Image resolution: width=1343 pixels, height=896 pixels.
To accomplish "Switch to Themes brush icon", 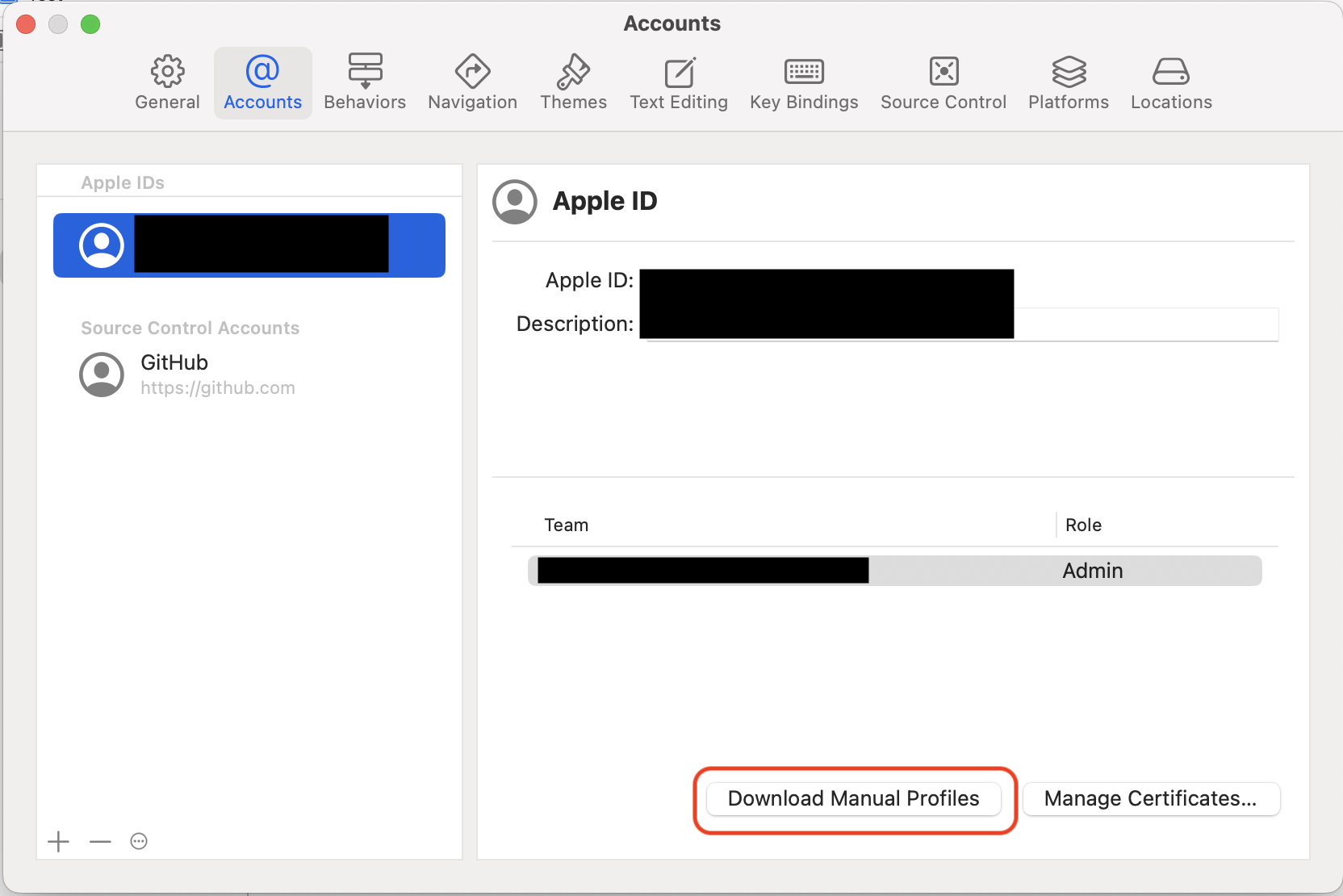I will pyautogui.click(x=573, y=72).
